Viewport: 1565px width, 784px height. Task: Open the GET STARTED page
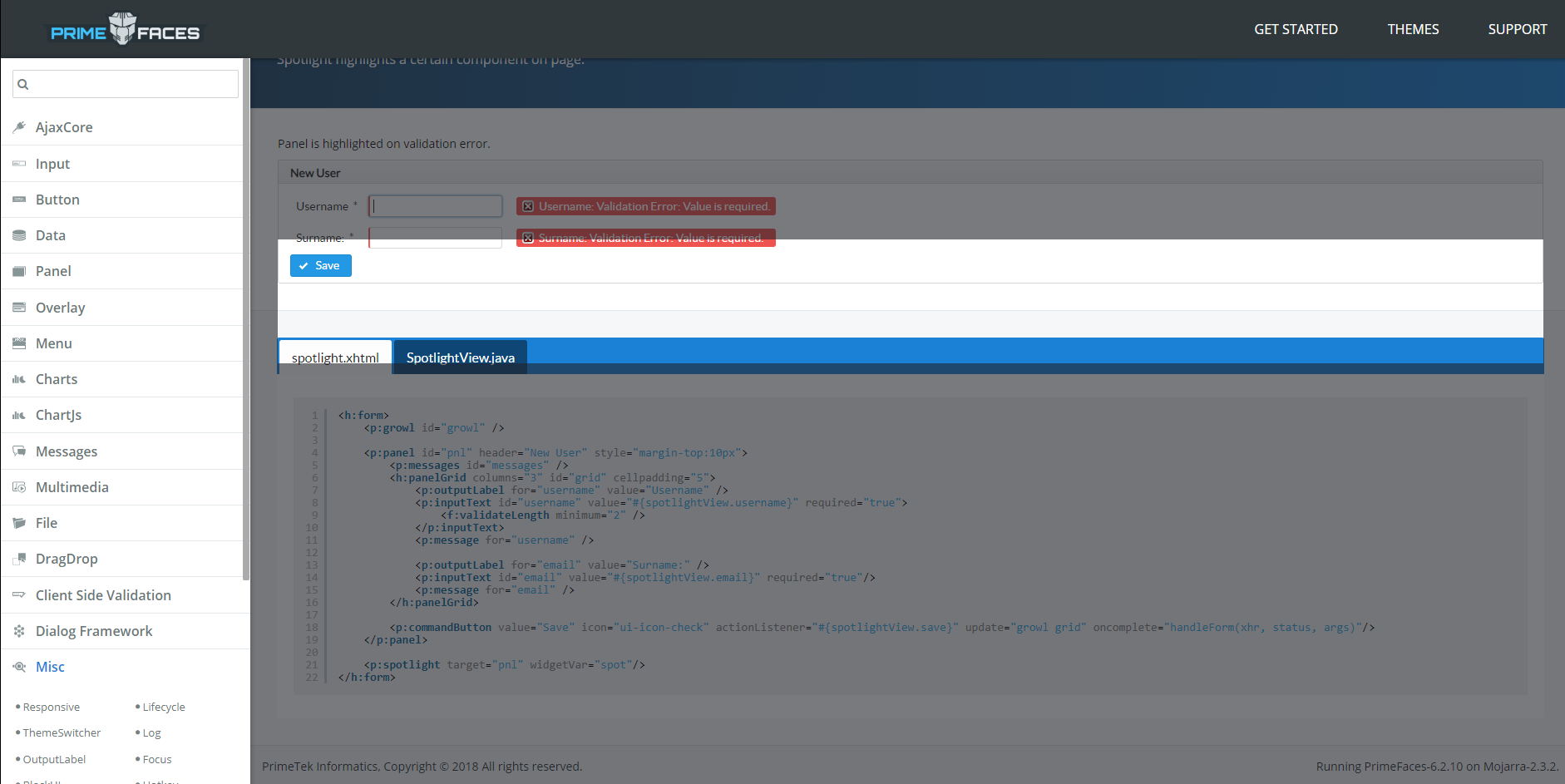(x=1296, y=28)
